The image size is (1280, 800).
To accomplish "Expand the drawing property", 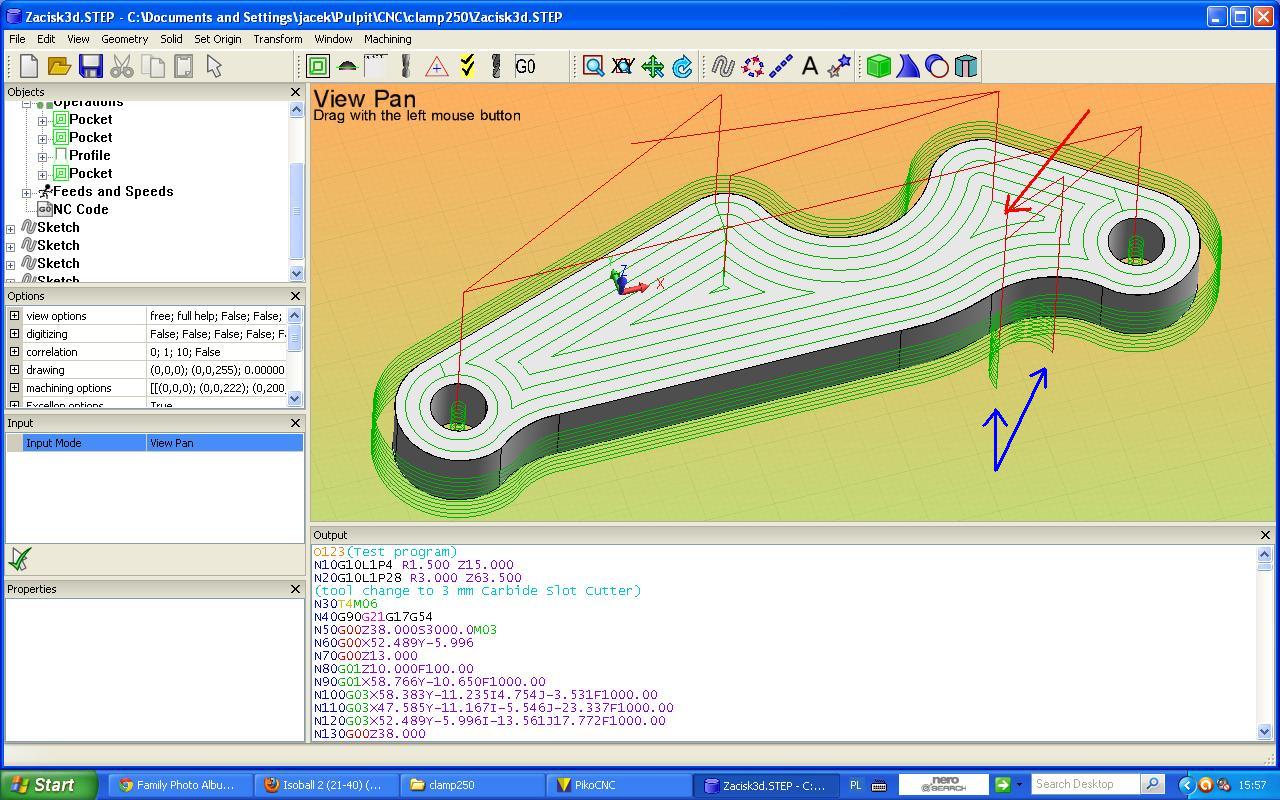I will (14, 370).
